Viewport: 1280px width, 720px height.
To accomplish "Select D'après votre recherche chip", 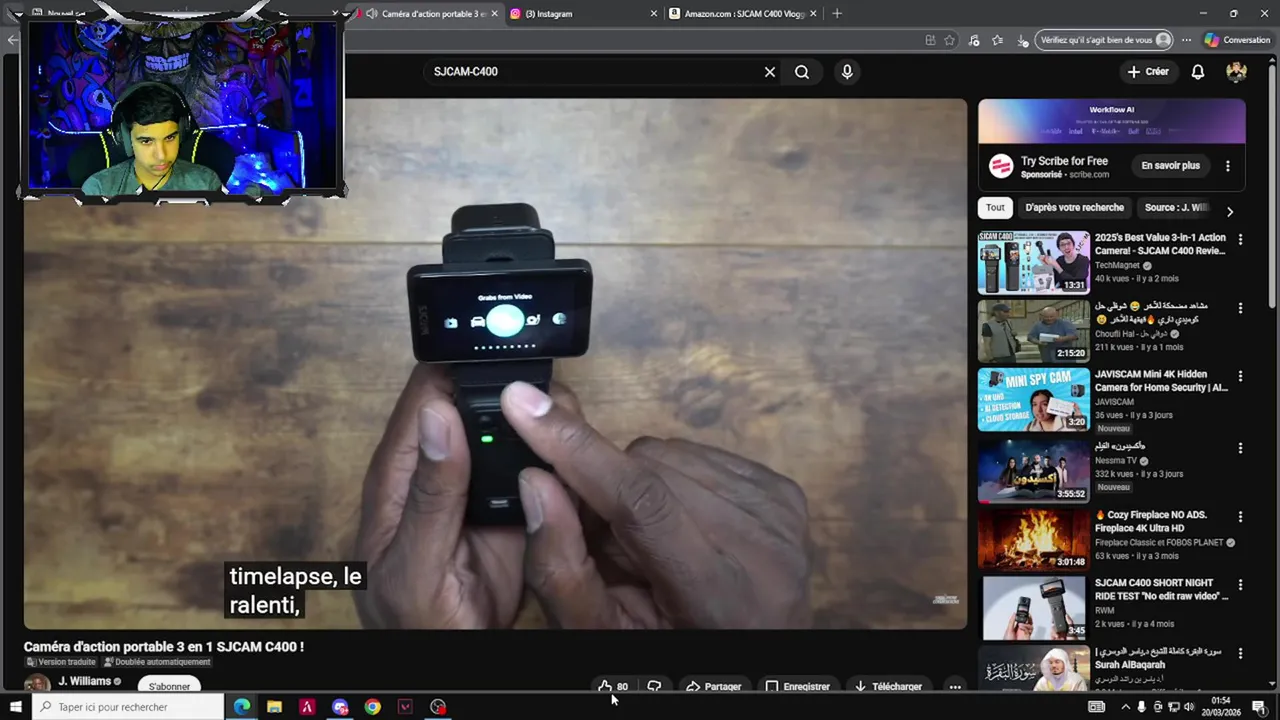I will click(x=1075, y=208).
